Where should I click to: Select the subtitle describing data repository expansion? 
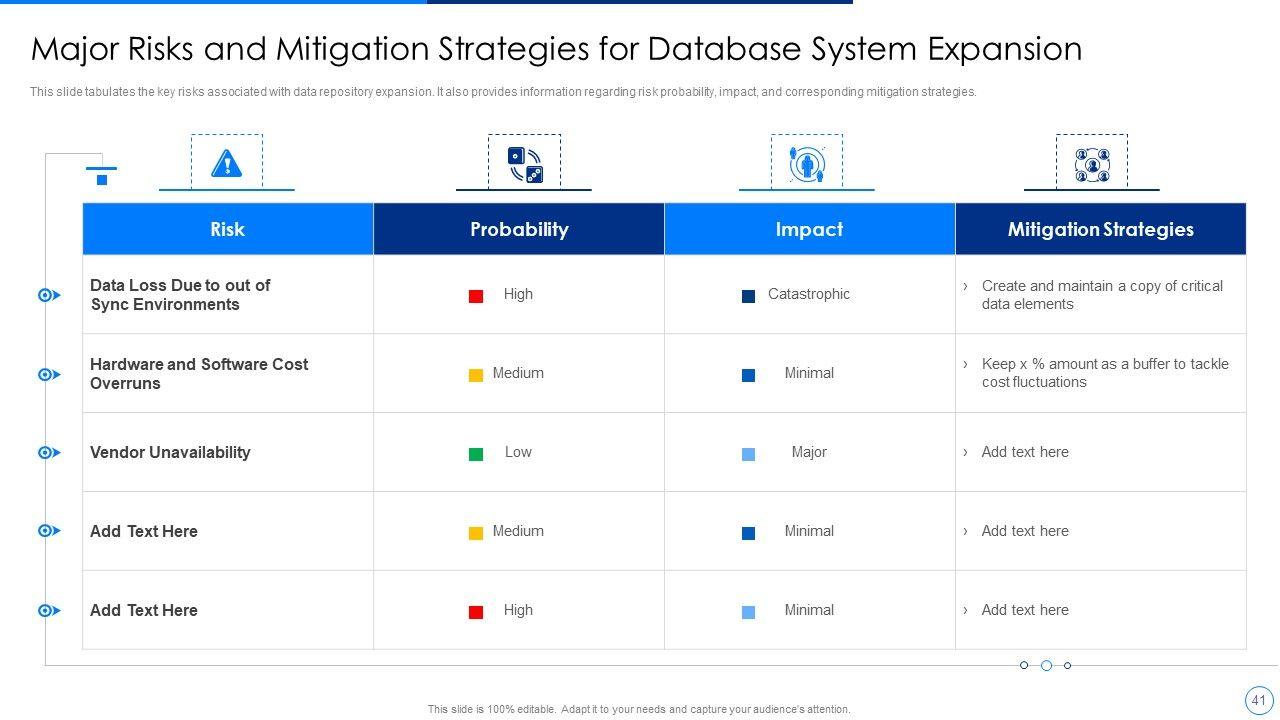tap(503, 92)
